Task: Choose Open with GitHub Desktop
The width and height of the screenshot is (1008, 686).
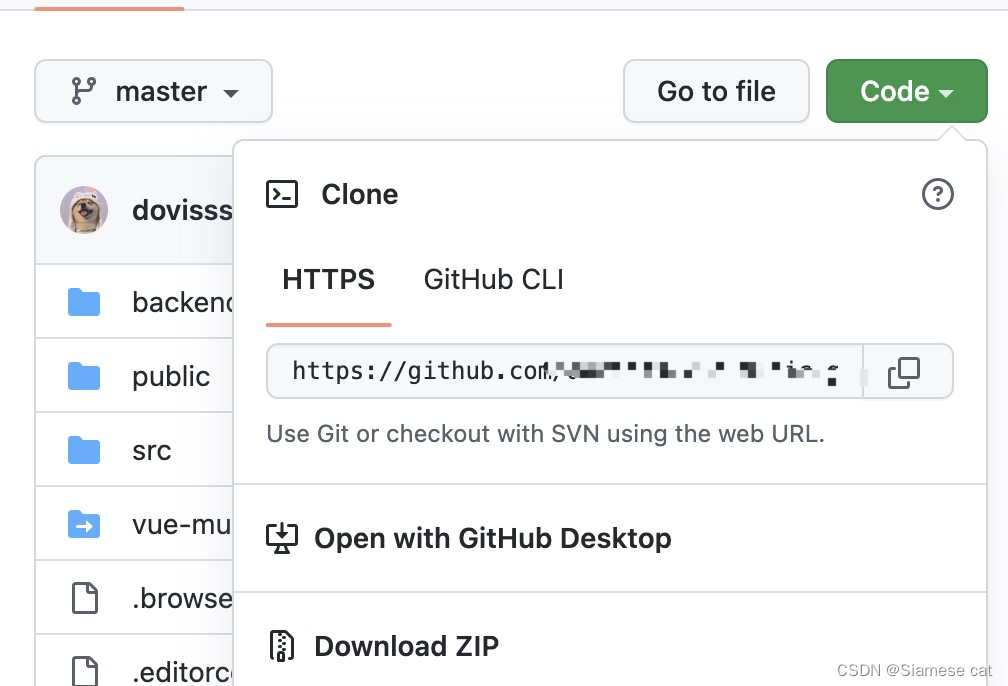Action: tap(492, 538)
